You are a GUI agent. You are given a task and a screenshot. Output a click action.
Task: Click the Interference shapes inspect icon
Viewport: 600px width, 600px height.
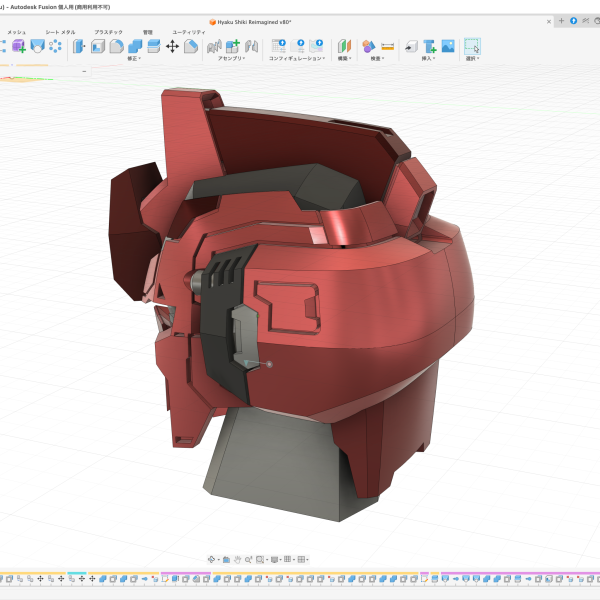pos(368,47)
